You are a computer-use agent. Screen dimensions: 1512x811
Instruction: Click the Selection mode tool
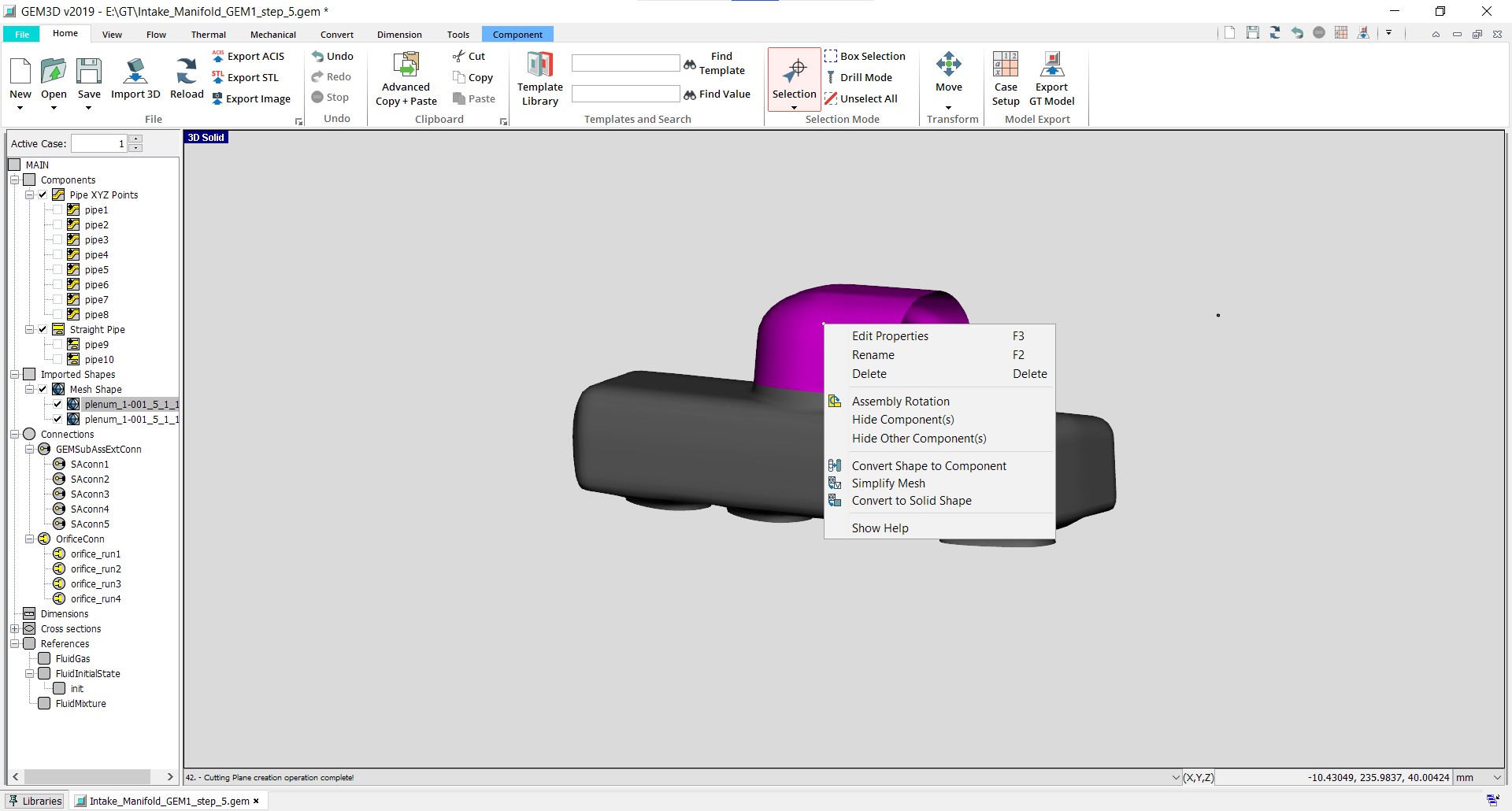pos(794,80)
